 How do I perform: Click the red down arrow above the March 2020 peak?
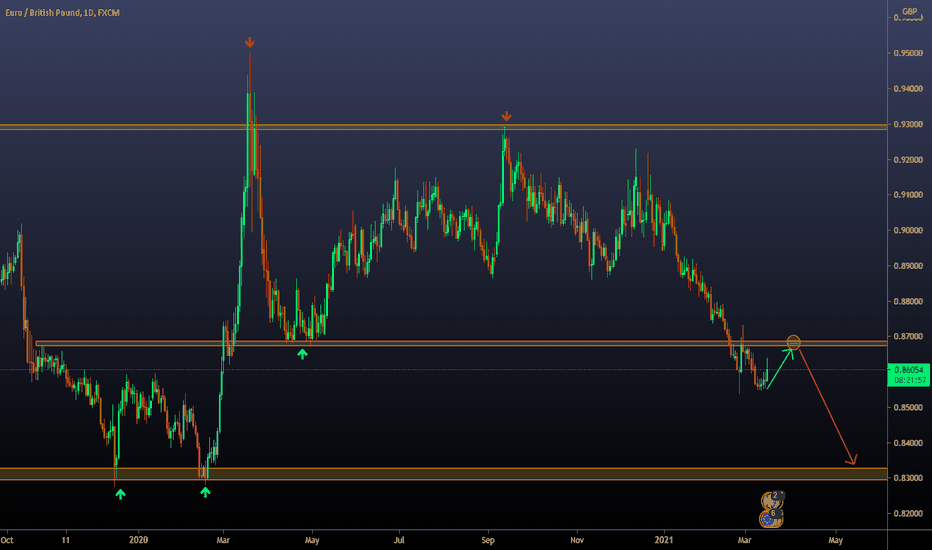pyautogui.click(x=250, y=42)
